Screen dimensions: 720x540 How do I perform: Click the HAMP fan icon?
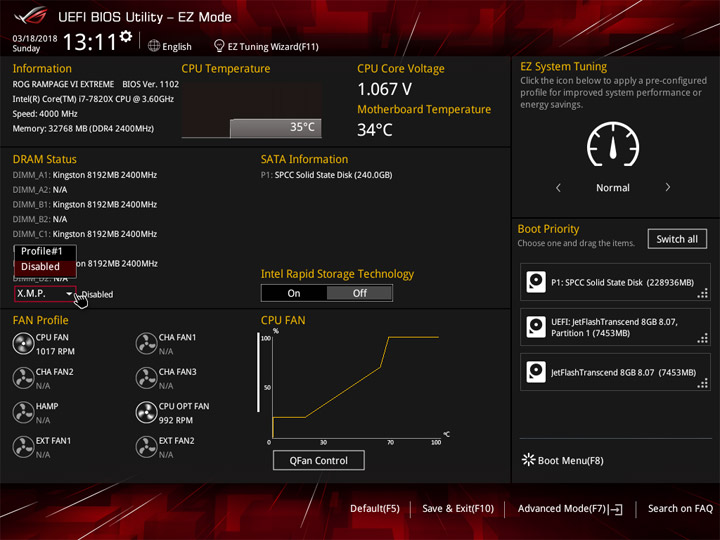click(23, 412)
